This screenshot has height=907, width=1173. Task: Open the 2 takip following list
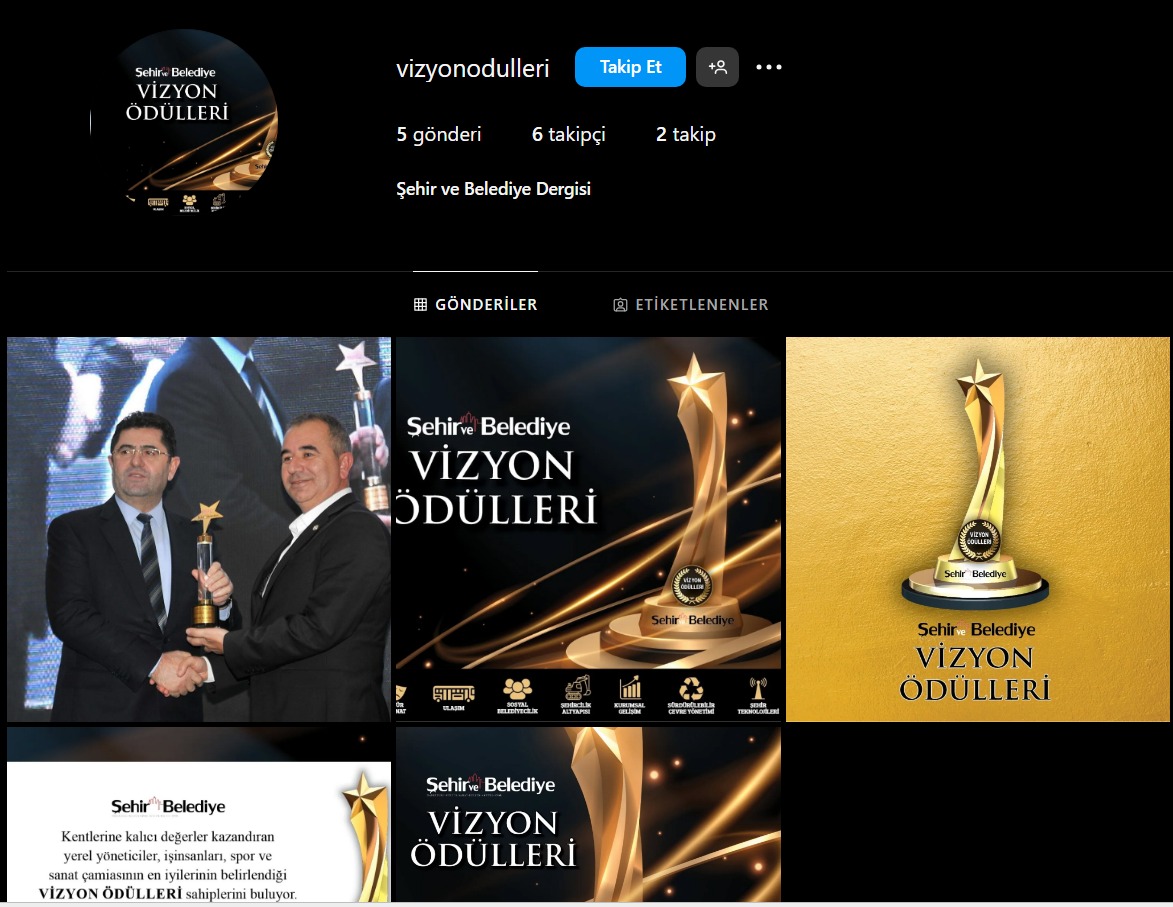pyautogui.click(x=686, y=135)
